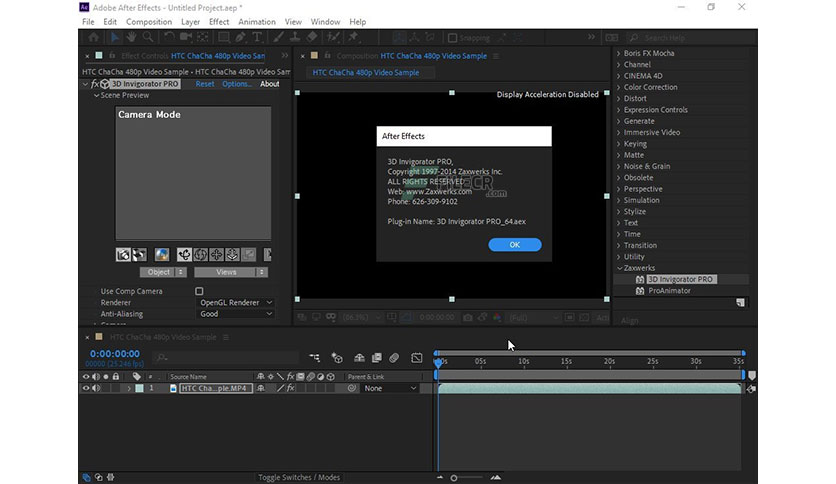
Task: Expand the Color Correction effects category
Action: coord(619,87)
